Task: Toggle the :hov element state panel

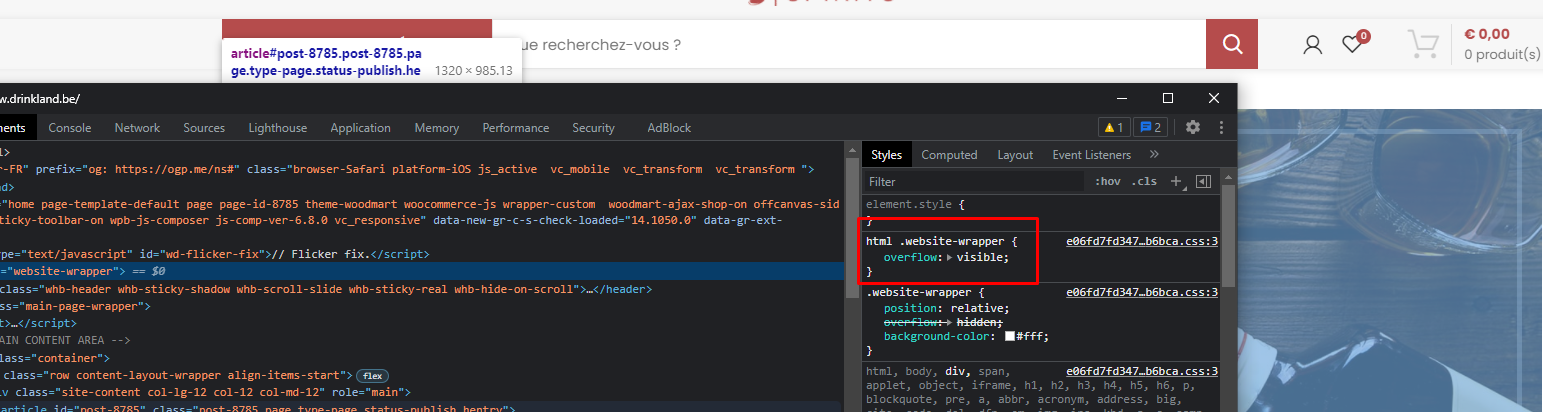Action: pos(1108,182)
